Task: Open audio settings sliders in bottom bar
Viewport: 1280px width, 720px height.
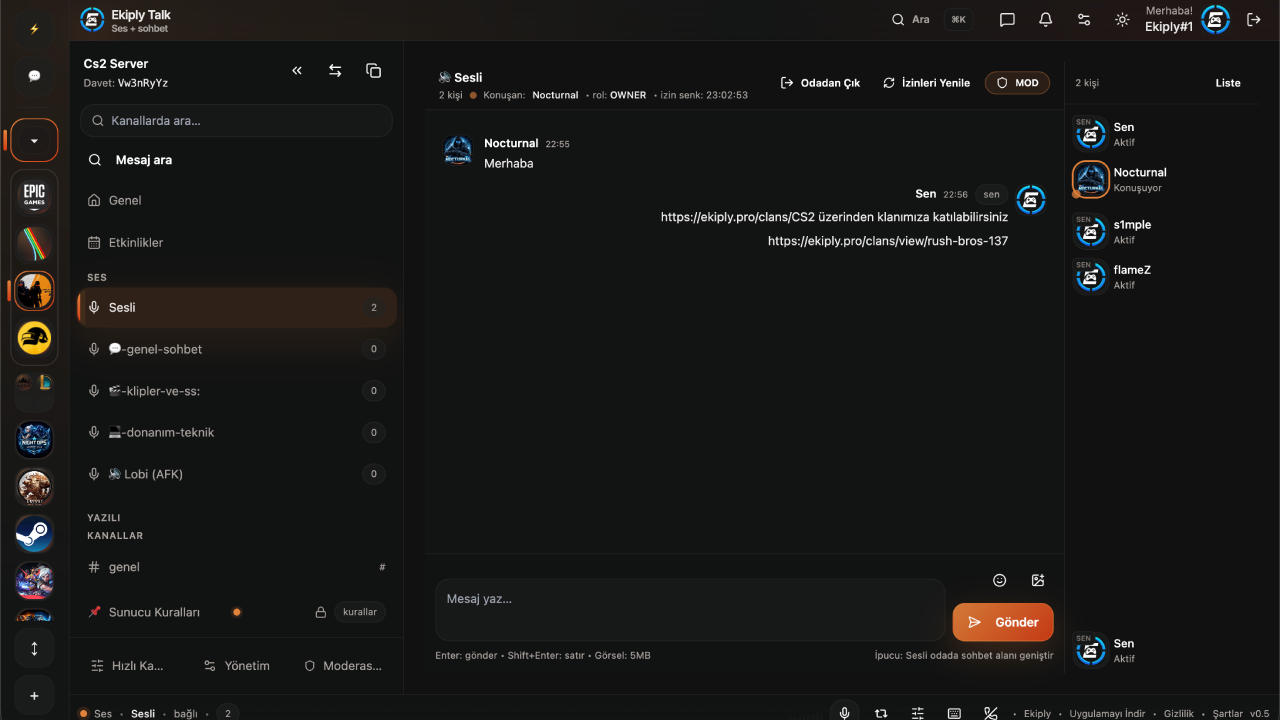Action: 918,713
